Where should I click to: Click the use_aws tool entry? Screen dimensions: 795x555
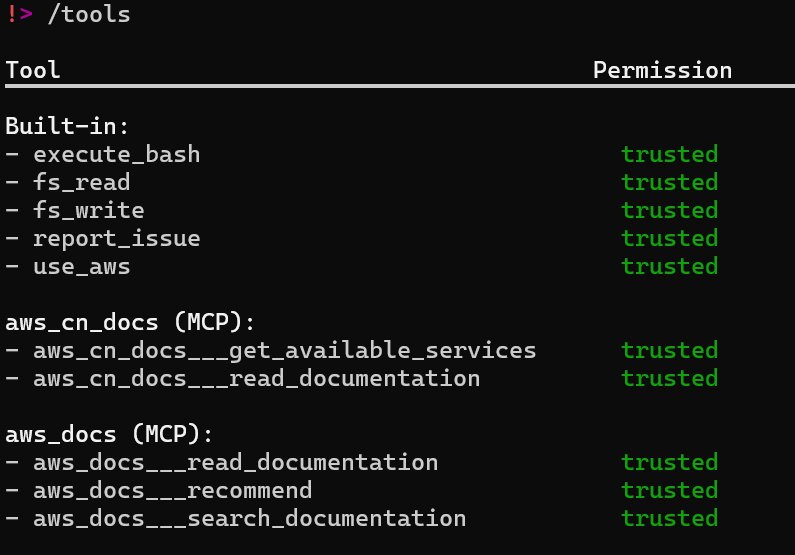[82, 267]
